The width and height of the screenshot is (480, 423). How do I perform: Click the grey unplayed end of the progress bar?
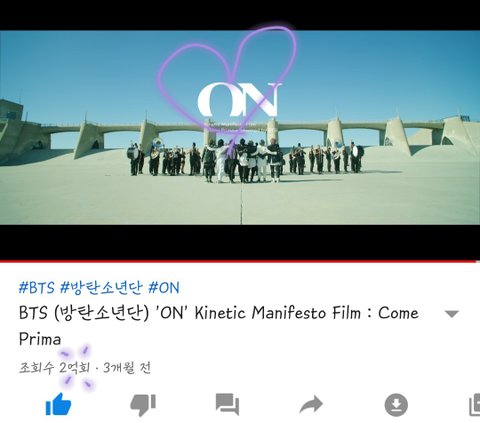[478, 261]
